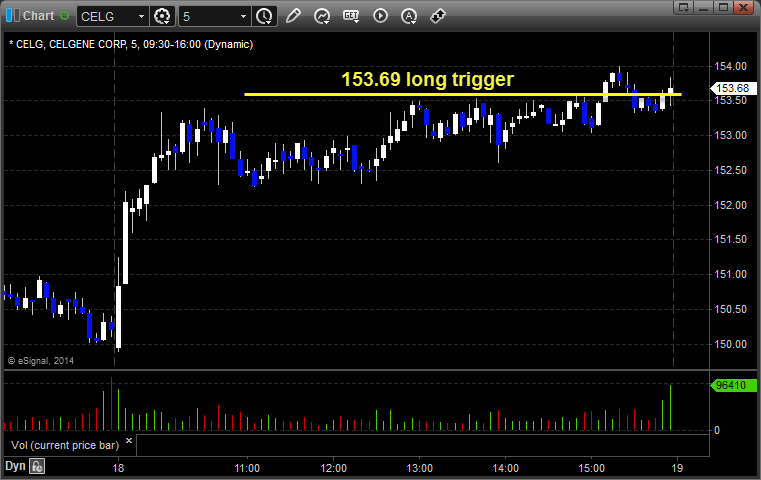Click the 154.00 price axis label
Image resolution: width=761 pixels, height=480 pixels.
[730, 66]
